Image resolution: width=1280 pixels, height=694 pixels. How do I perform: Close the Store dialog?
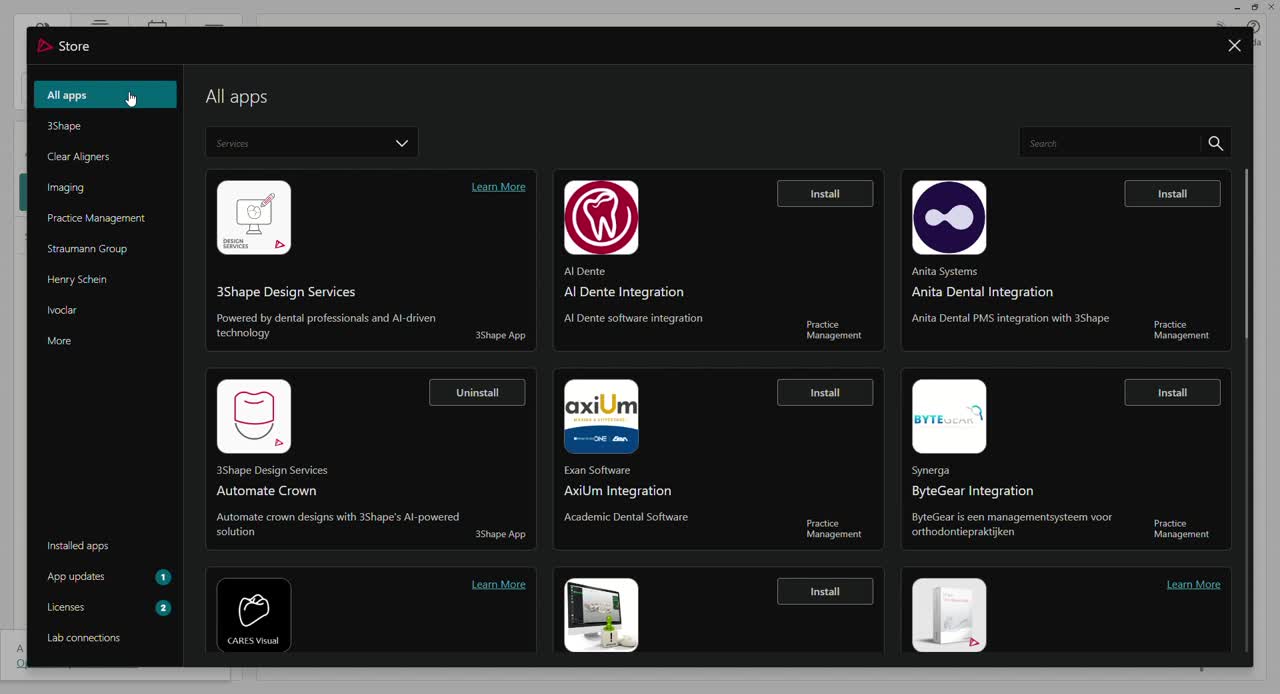[1234, 46]
